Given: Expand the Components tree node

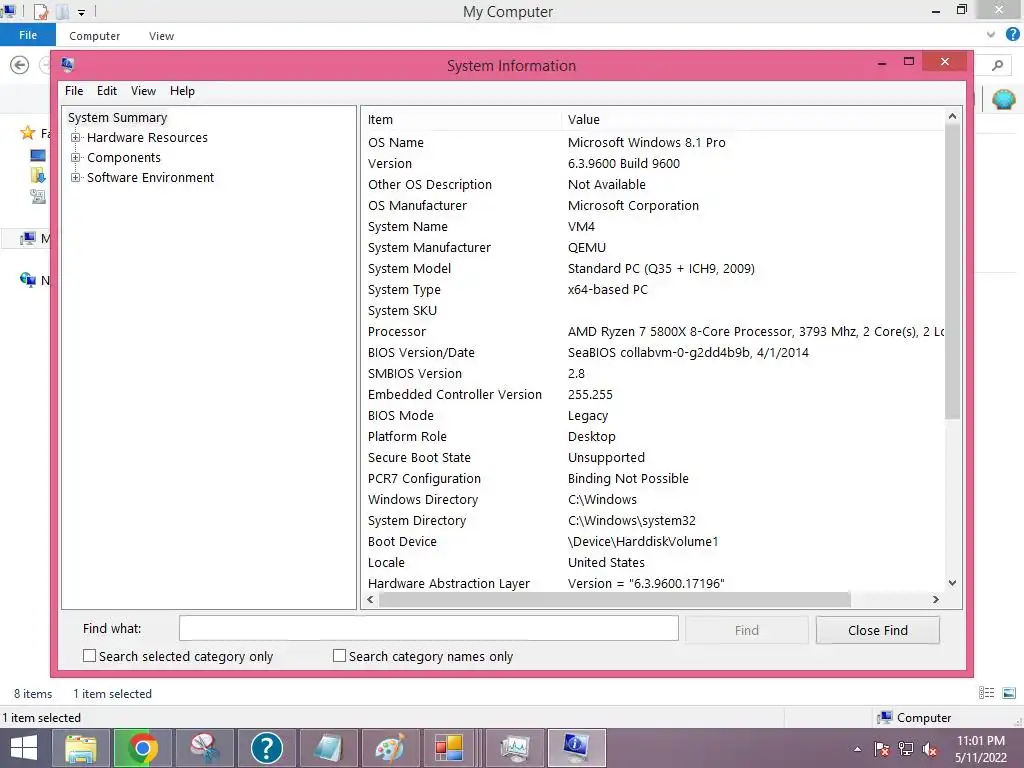Looking at the screenshot, I should pyautogui.click(x=76, y=158).
